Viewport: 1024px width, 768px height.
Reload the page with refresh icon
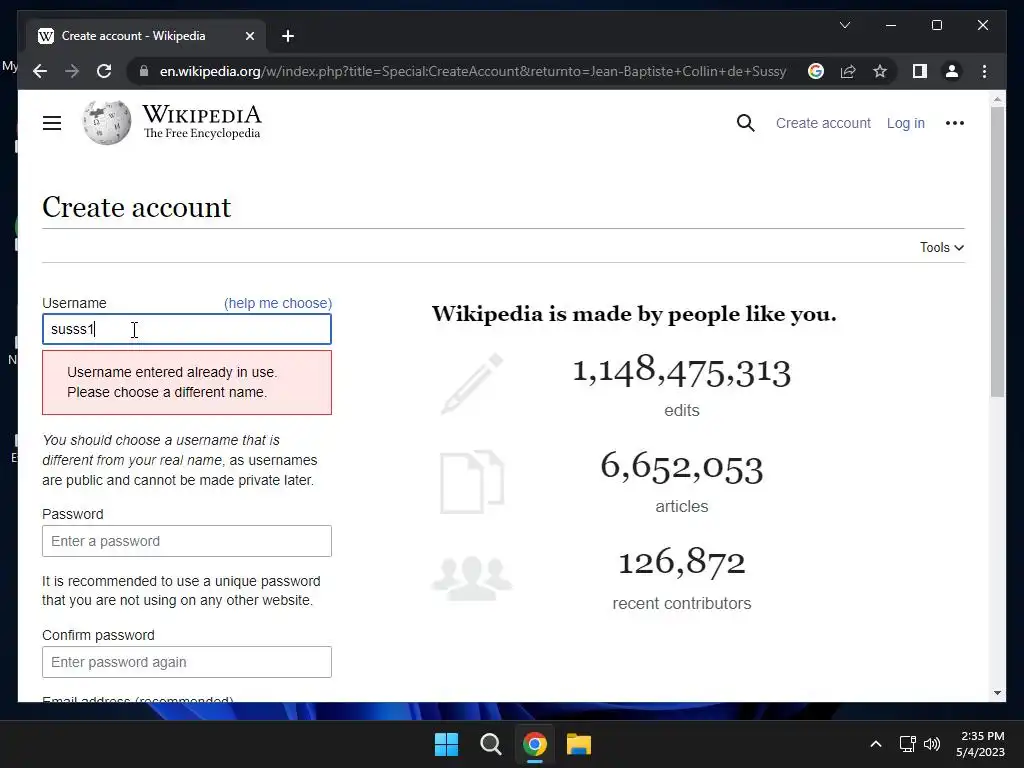pos(104,71)
